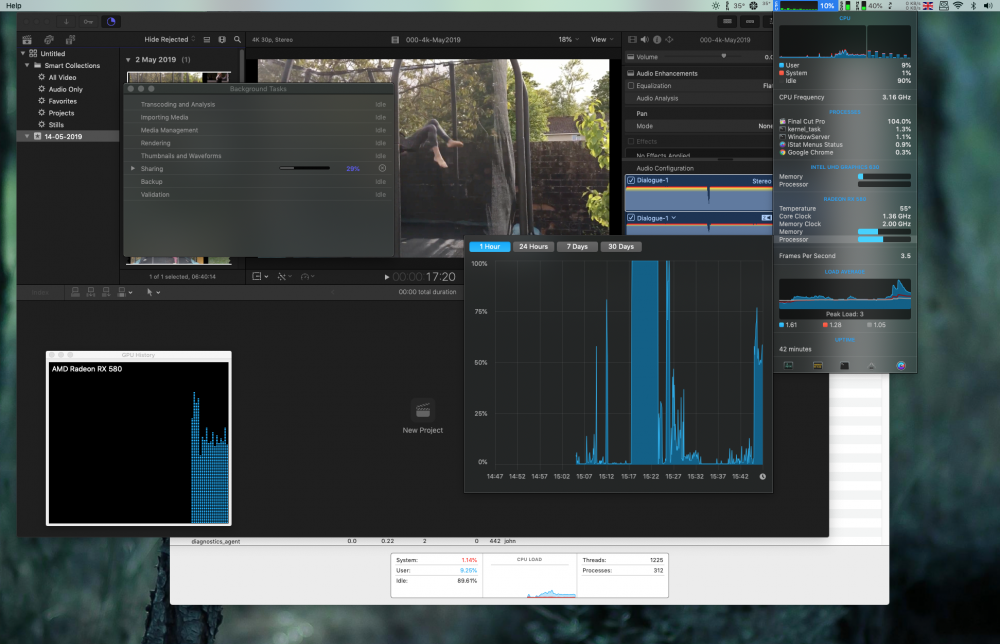Image resolution: width=1000 pixels, height=644 pixels.
Task: Toggle the Background Tasks progress circle icon
Action: 111,22
